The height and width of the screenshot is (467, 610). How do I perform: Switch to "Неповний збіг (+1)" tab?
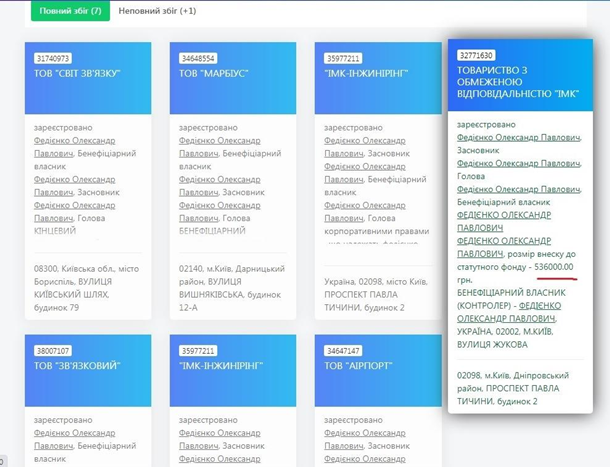pos(157,11)
